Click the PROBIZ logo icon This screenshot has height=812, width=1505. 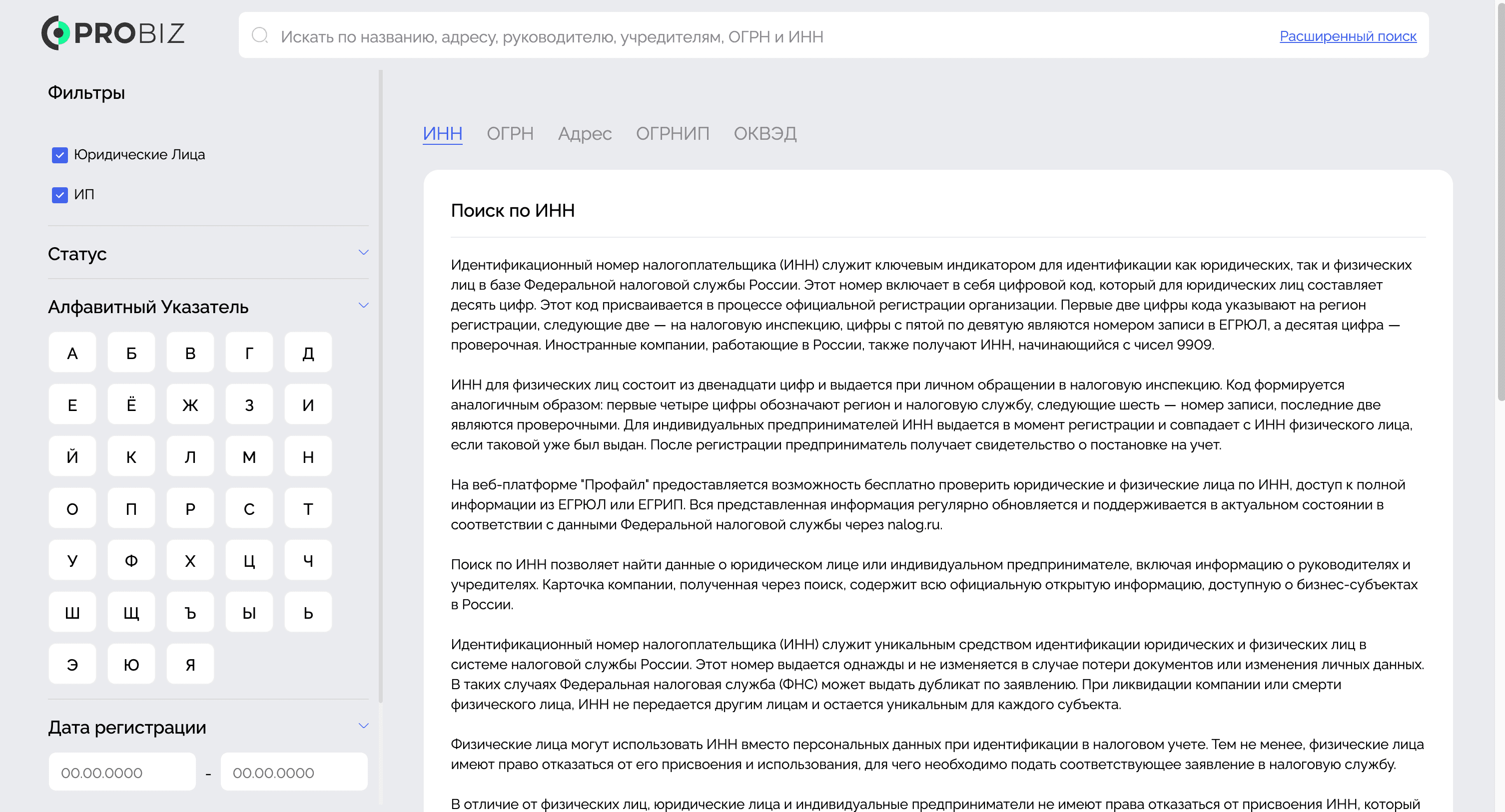[56, 33]
